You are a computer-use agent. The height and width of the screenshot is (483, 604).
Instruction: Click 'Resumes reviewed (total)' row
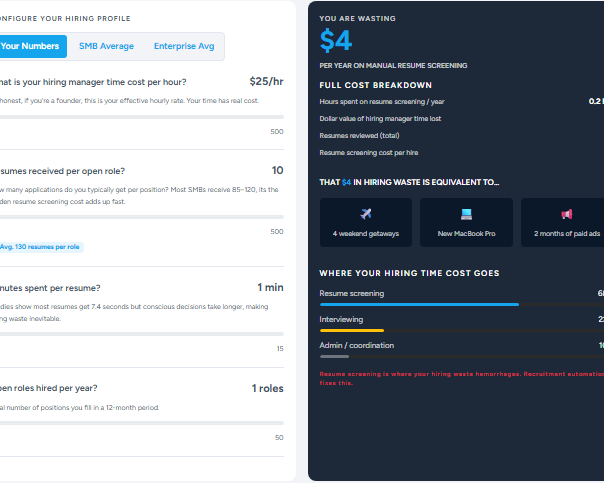pos(461,136)
